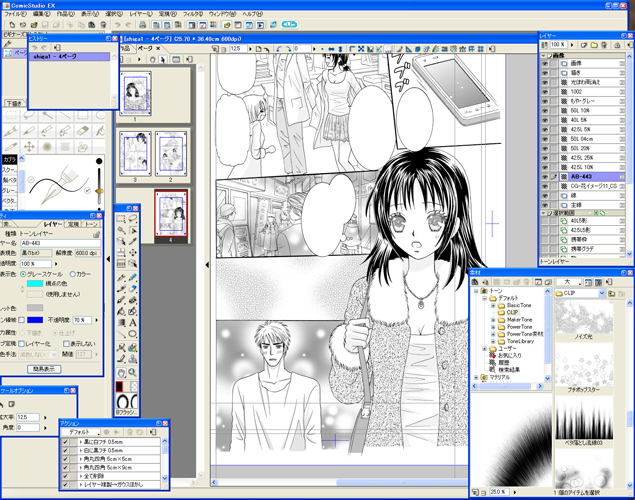Viewport: 635px width, 500px height.
Task: Select the lasso selection tool
Action: point(132,219)
